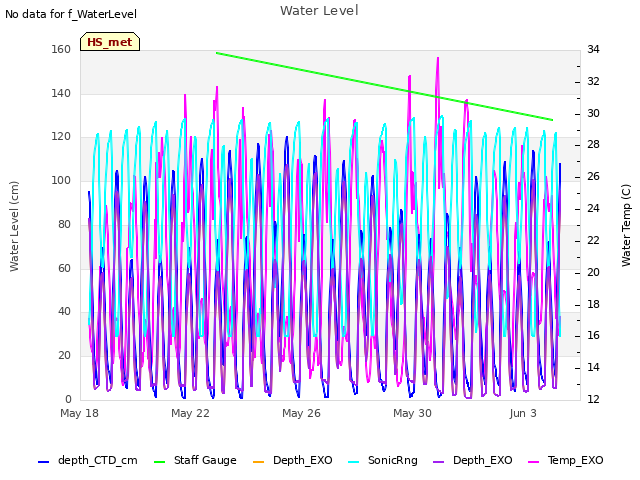640x480 pixels.
Task: Click the 'No data for f_WaterLevel' message
Action: point(71,14)
